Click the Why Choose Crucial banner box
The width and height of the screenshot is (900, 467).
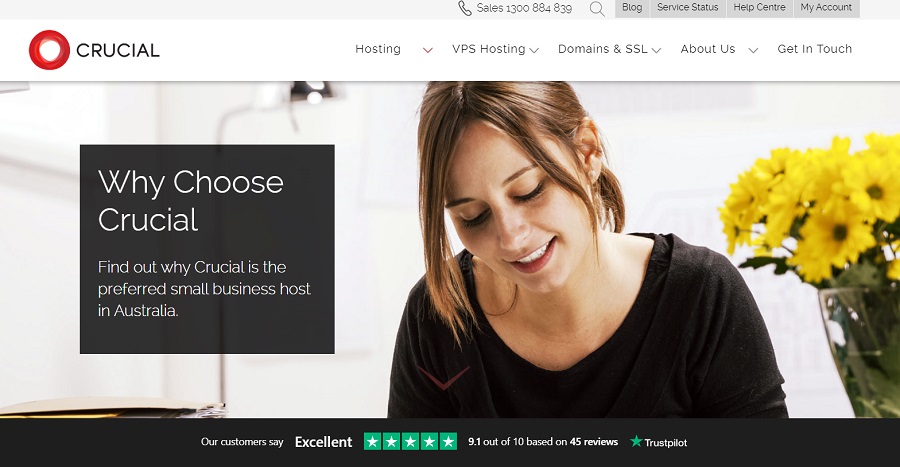(x=207, y=249)
